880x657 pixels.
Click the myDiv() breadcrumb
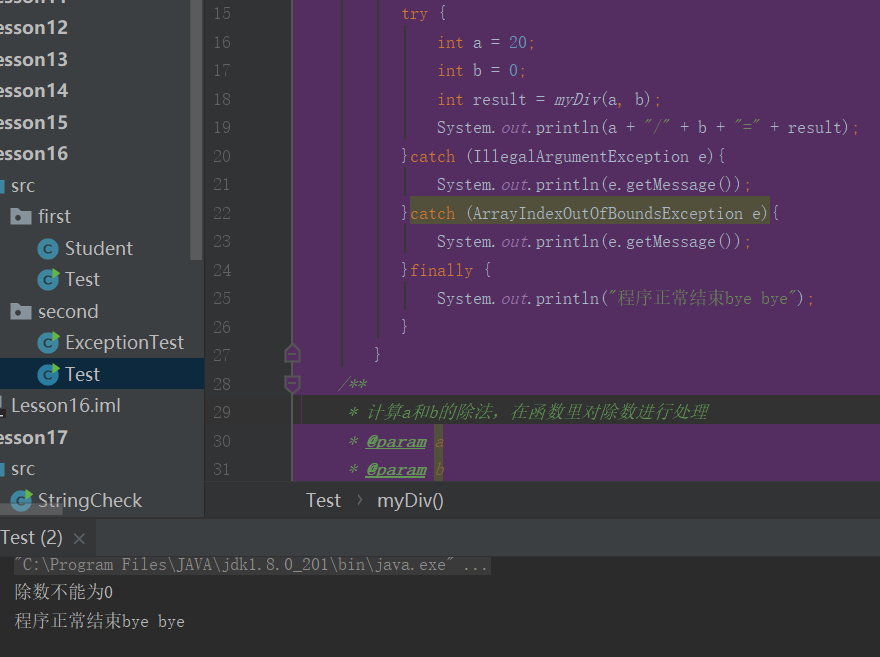(410, 501)
